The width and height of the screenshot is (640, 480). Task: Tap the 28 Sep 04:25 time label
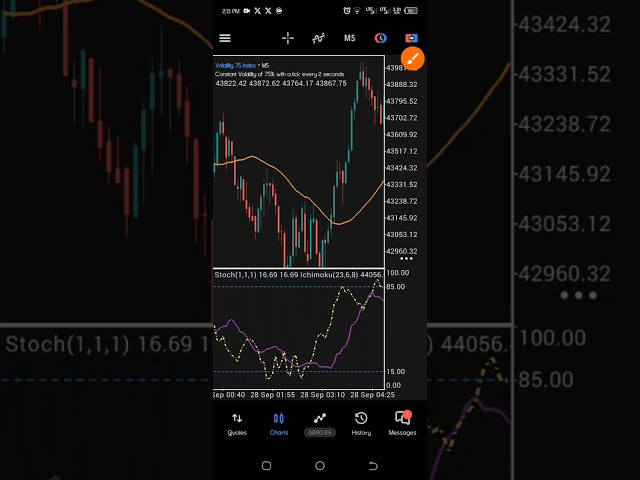coord(372,395)
